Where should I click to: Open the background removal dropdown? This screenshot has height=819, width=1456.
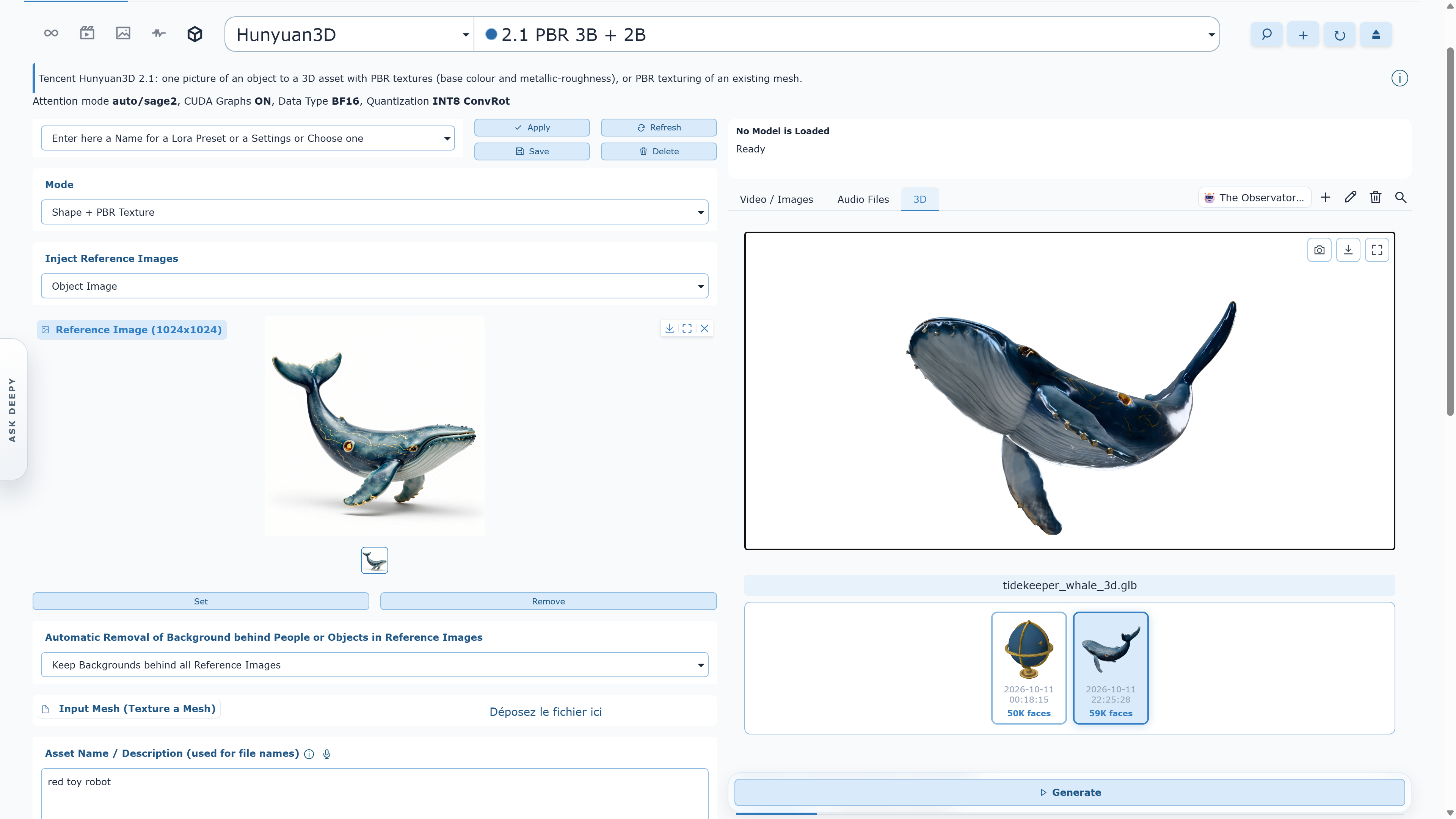[375, 665]
